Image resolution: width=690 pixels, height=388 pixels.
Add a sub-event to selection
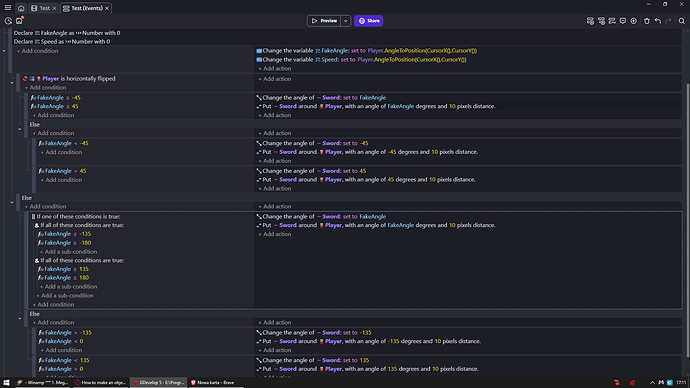[601, 21]
